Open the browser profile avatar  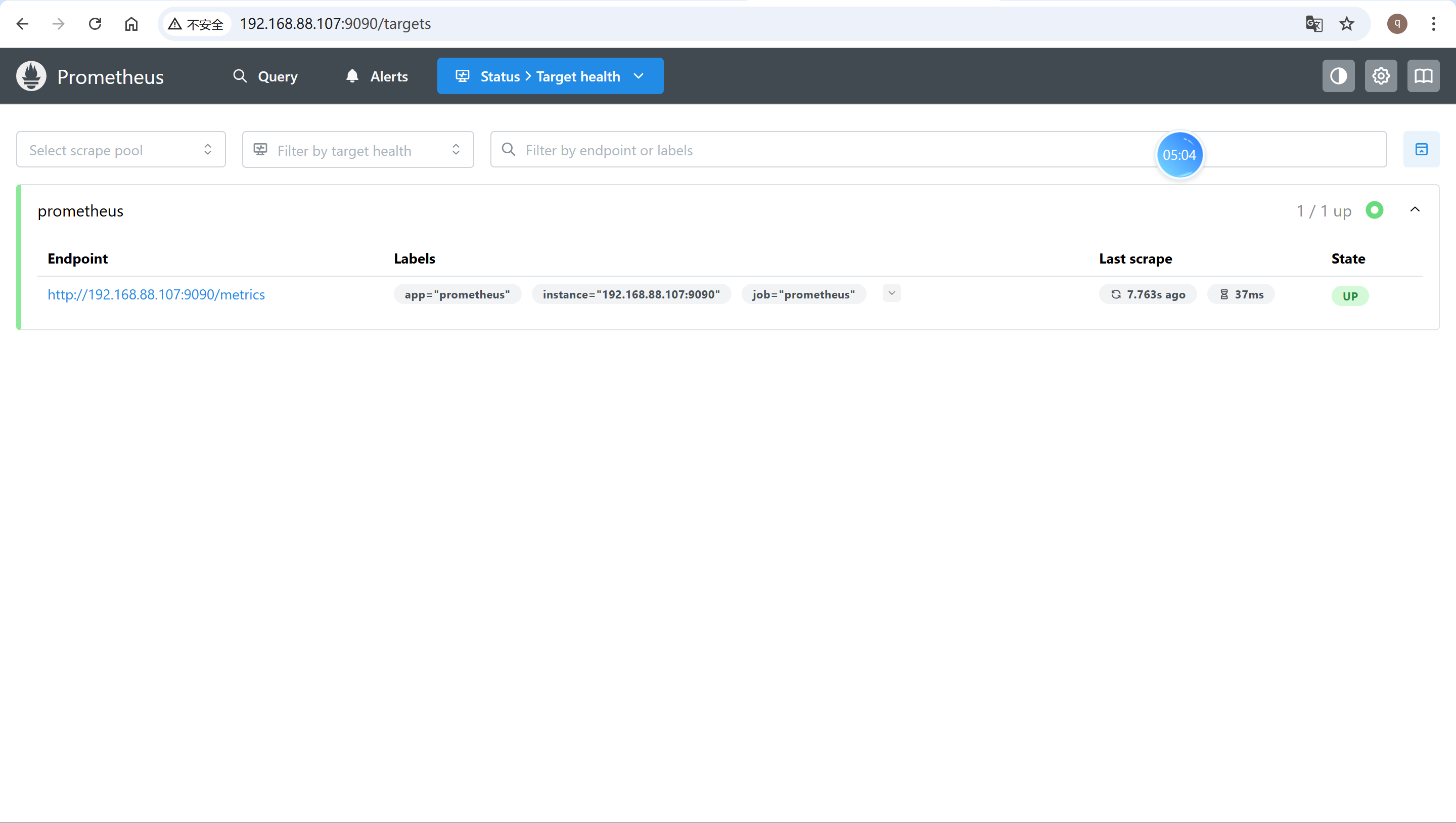pos(1397,24)
